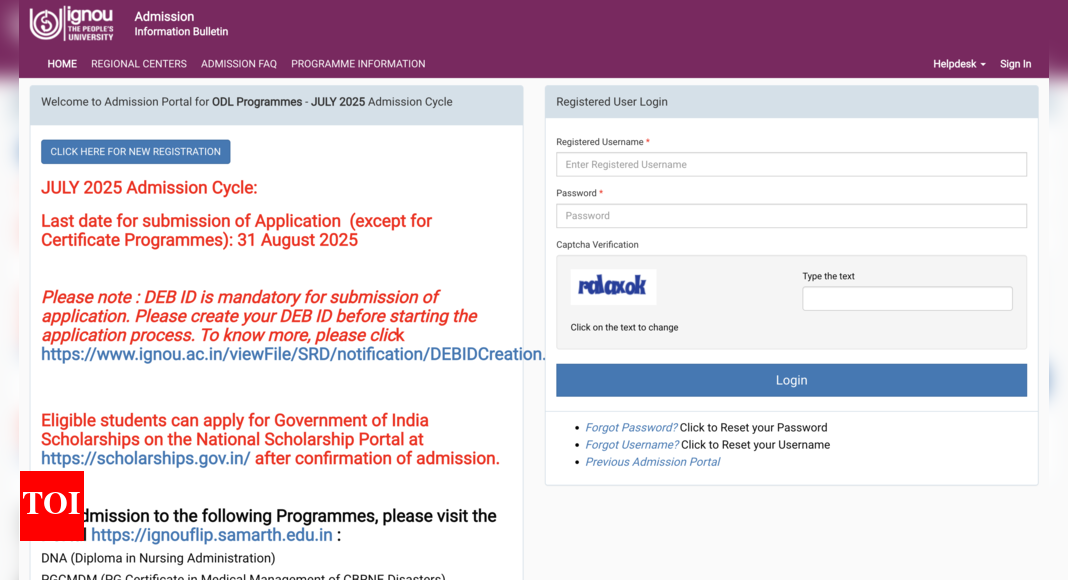Select Programme Information in the navigation bar
The image size is (1068, 580).
point(358,64)
